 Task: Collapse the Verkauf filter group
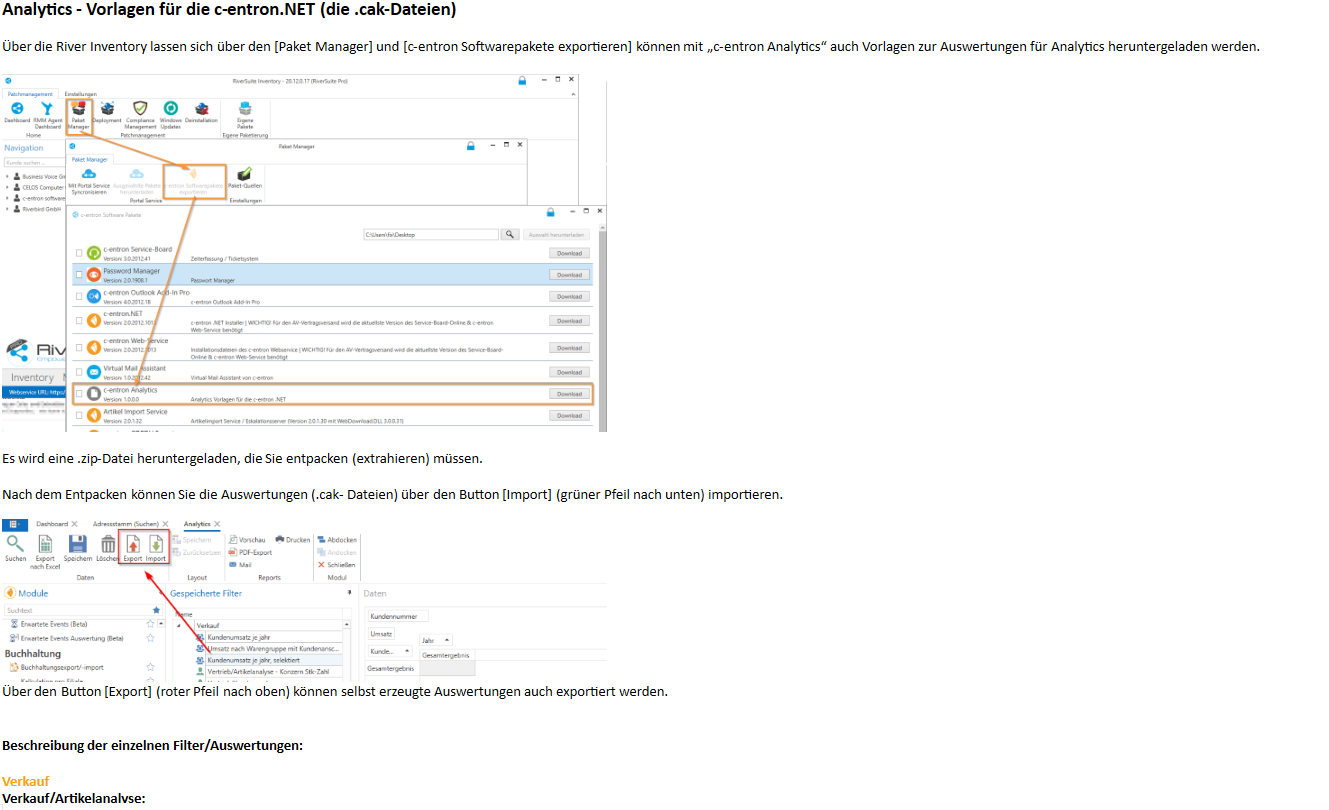click(179, 625)
